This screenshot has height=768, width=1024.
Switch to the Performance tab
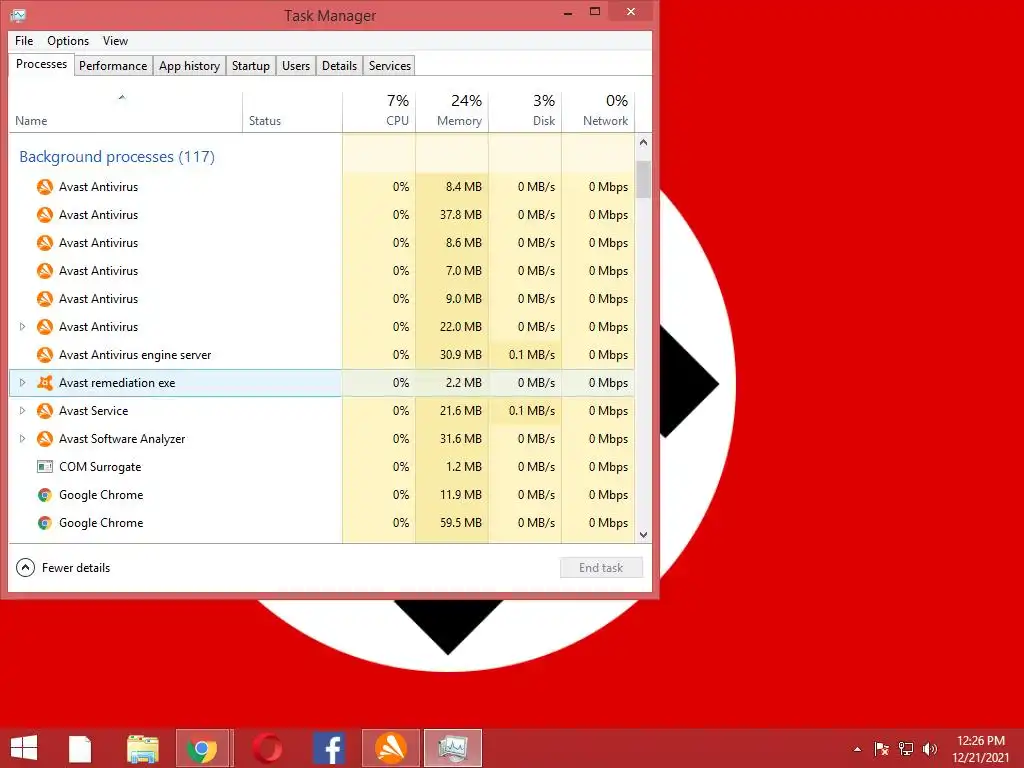tap(113, 66)
